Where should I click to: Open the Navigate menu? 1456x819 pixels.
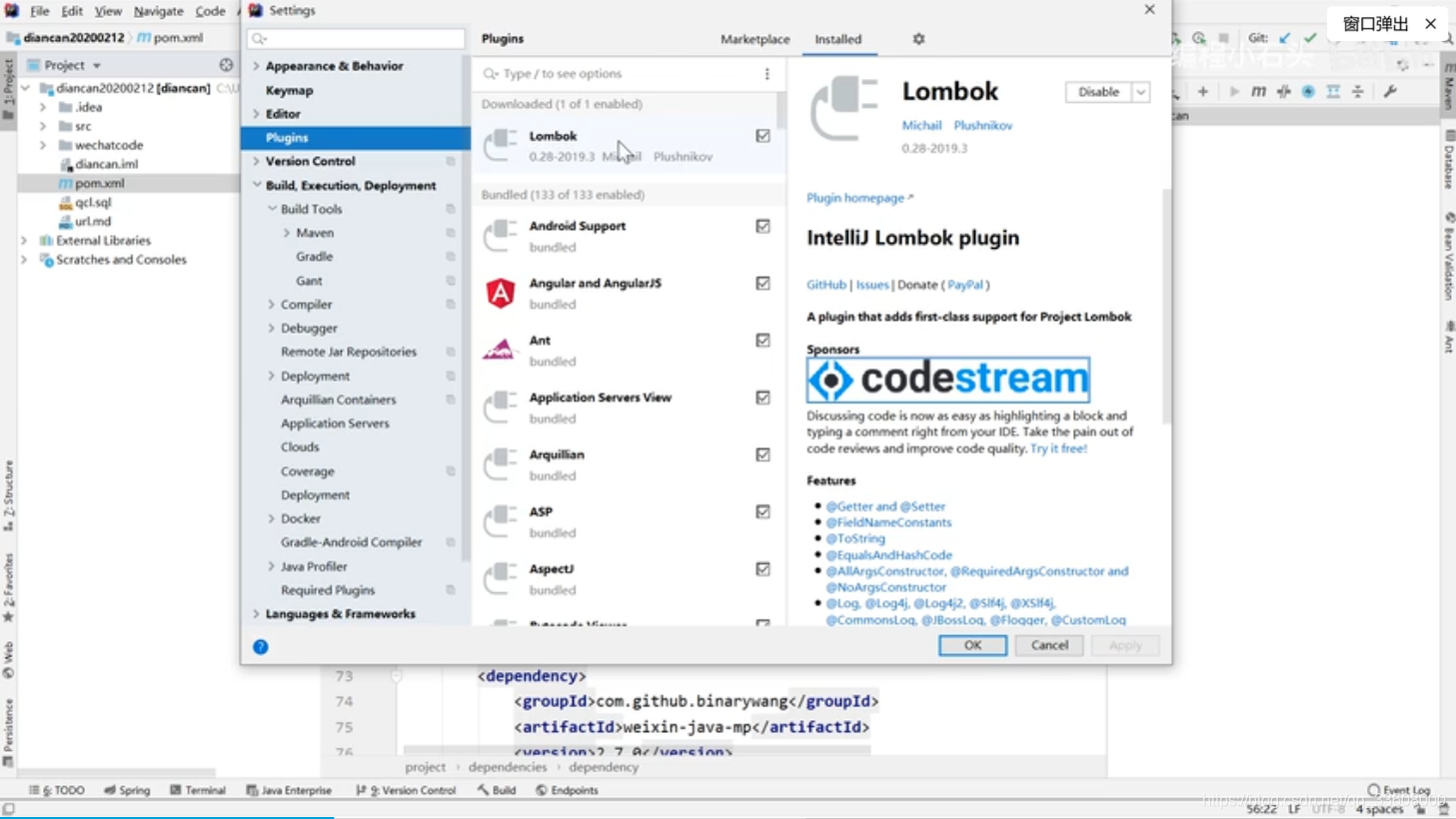[x=158, y=11]
